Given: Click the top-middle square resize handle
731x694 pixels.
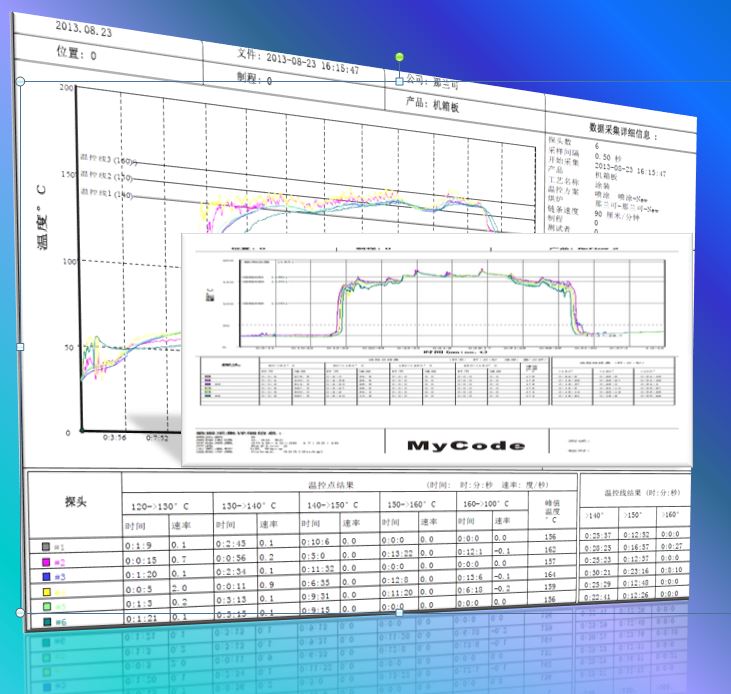Looking at the screenshot, I should click(x=399, y=81).
